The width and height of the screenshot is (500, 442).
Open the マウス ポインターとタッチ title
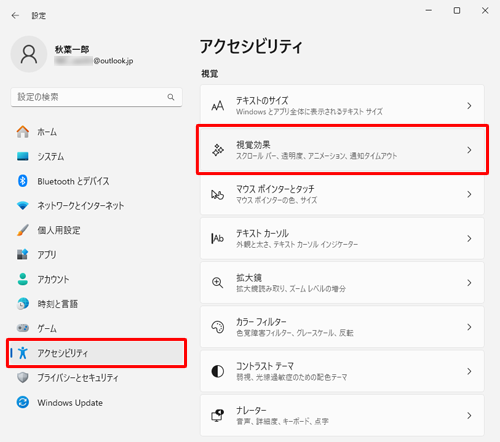click(275, 189)
